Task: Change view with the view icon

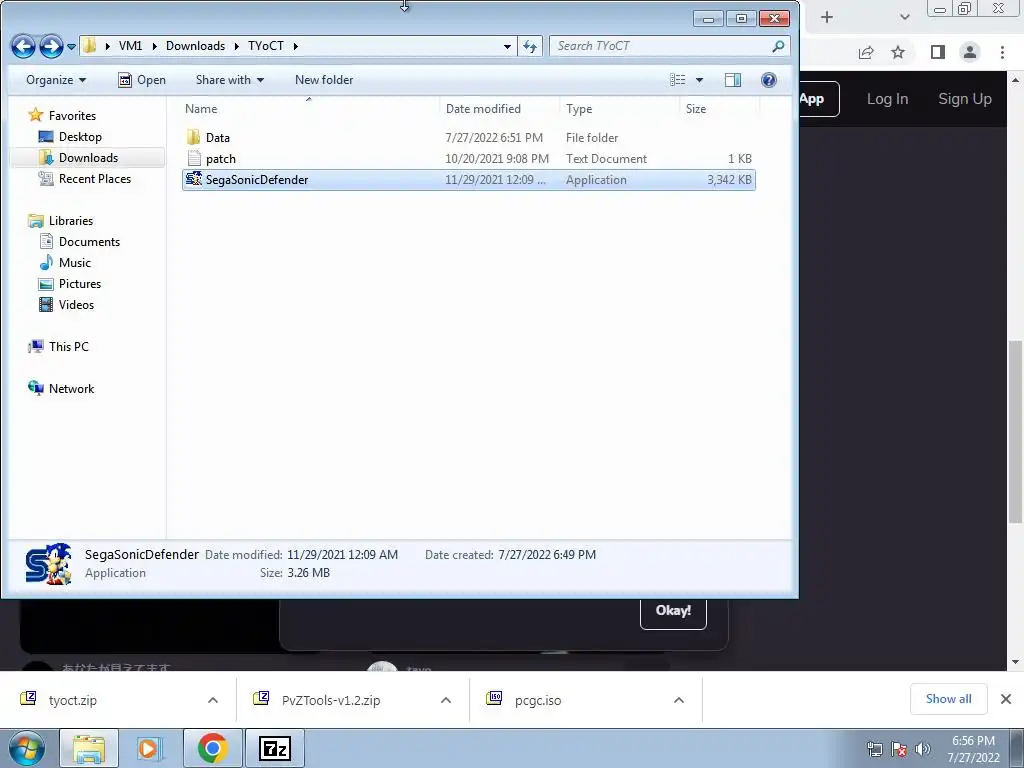Action: [x=678, y=80]
